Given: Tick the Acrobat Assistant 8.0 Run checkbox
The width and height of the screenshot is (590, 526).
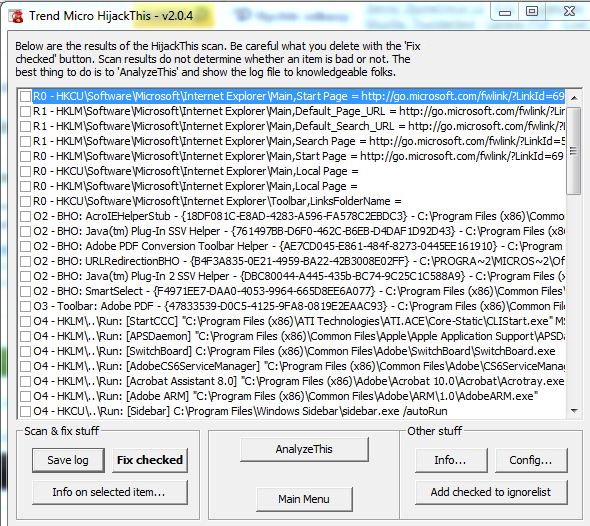Looking at the screenshot, I should coord(25,382).
